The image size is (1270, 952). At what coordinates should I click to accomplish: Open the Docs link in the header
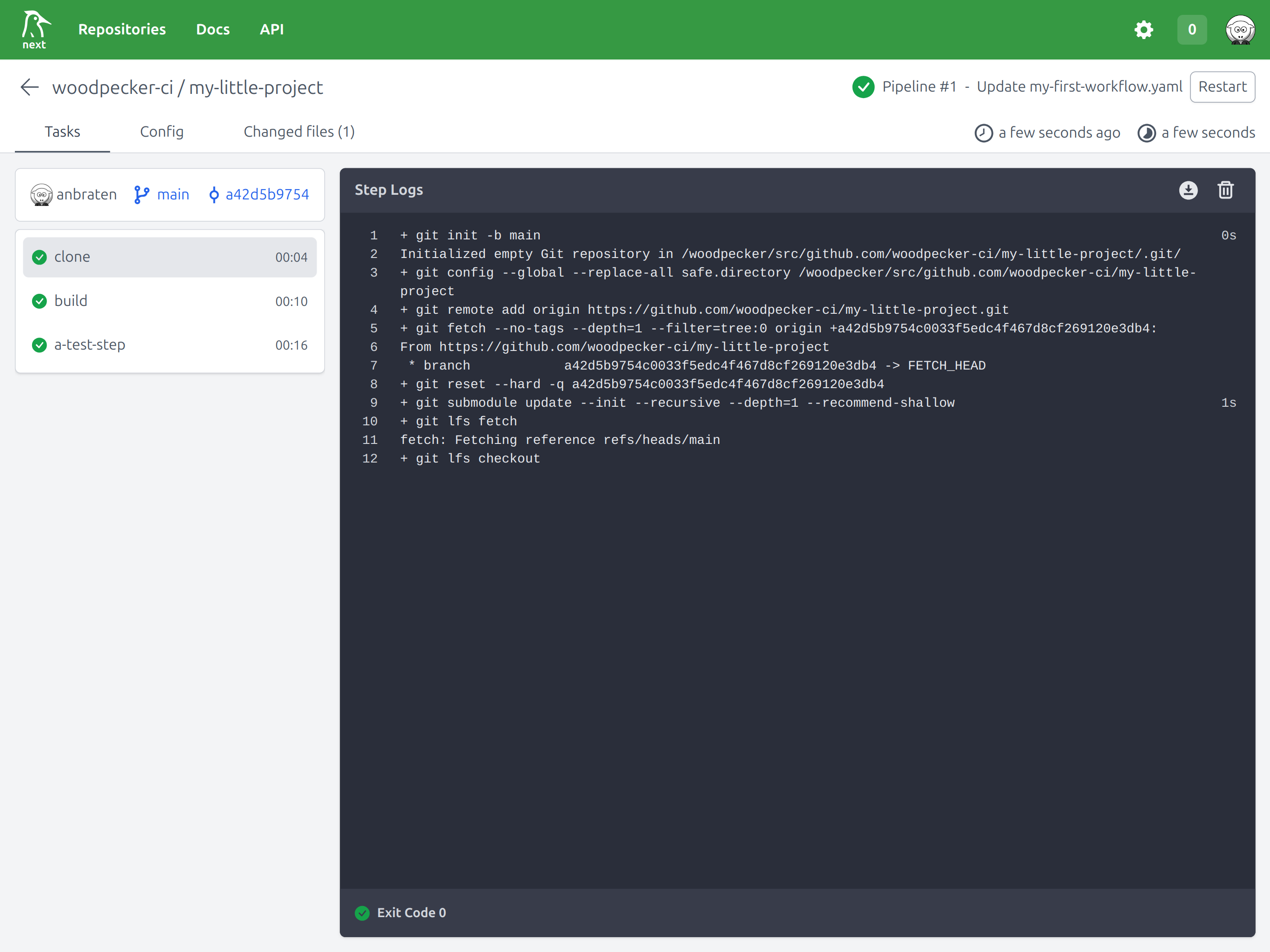(212, 29)
